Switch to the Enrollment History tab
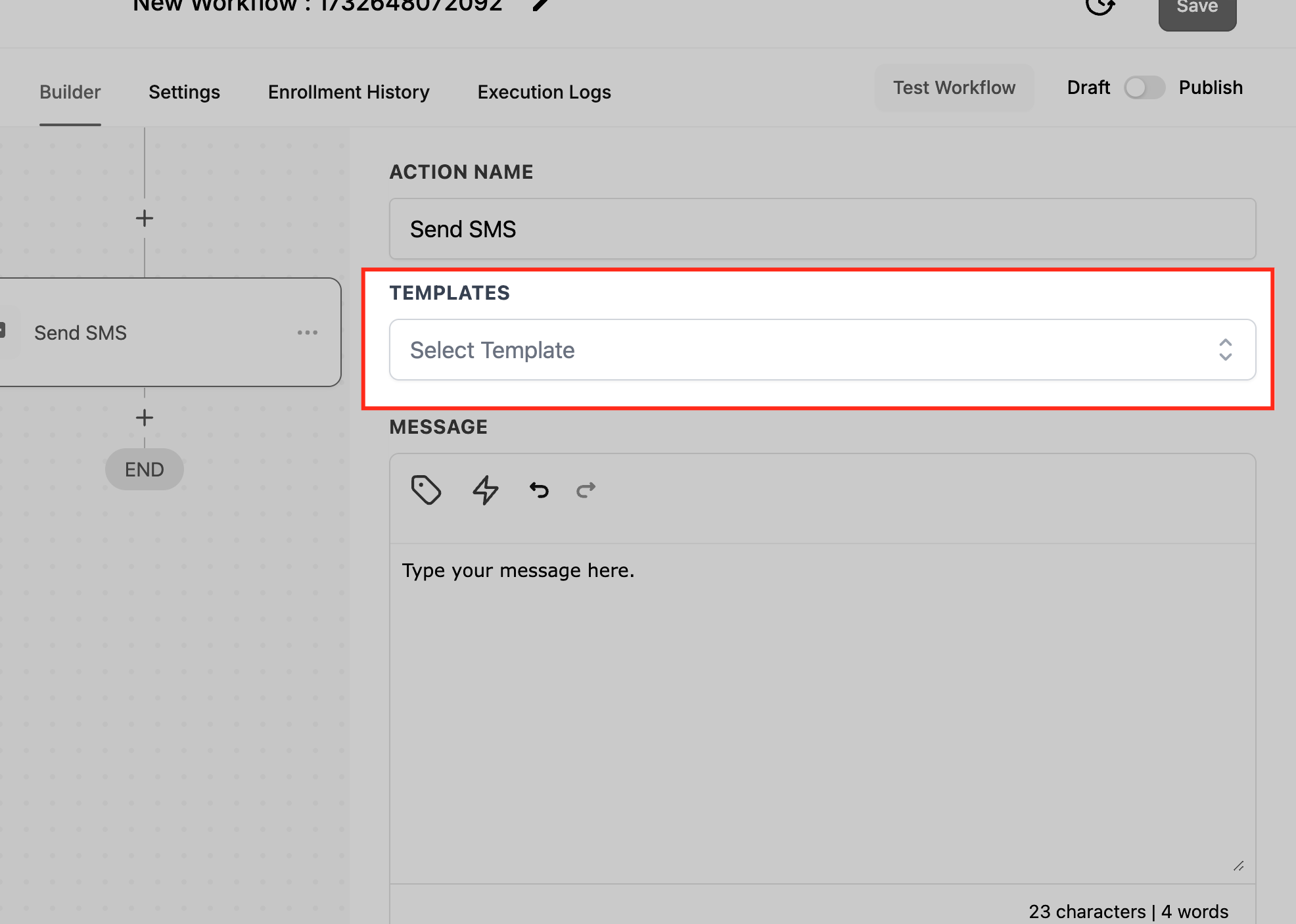 point(348,92)
